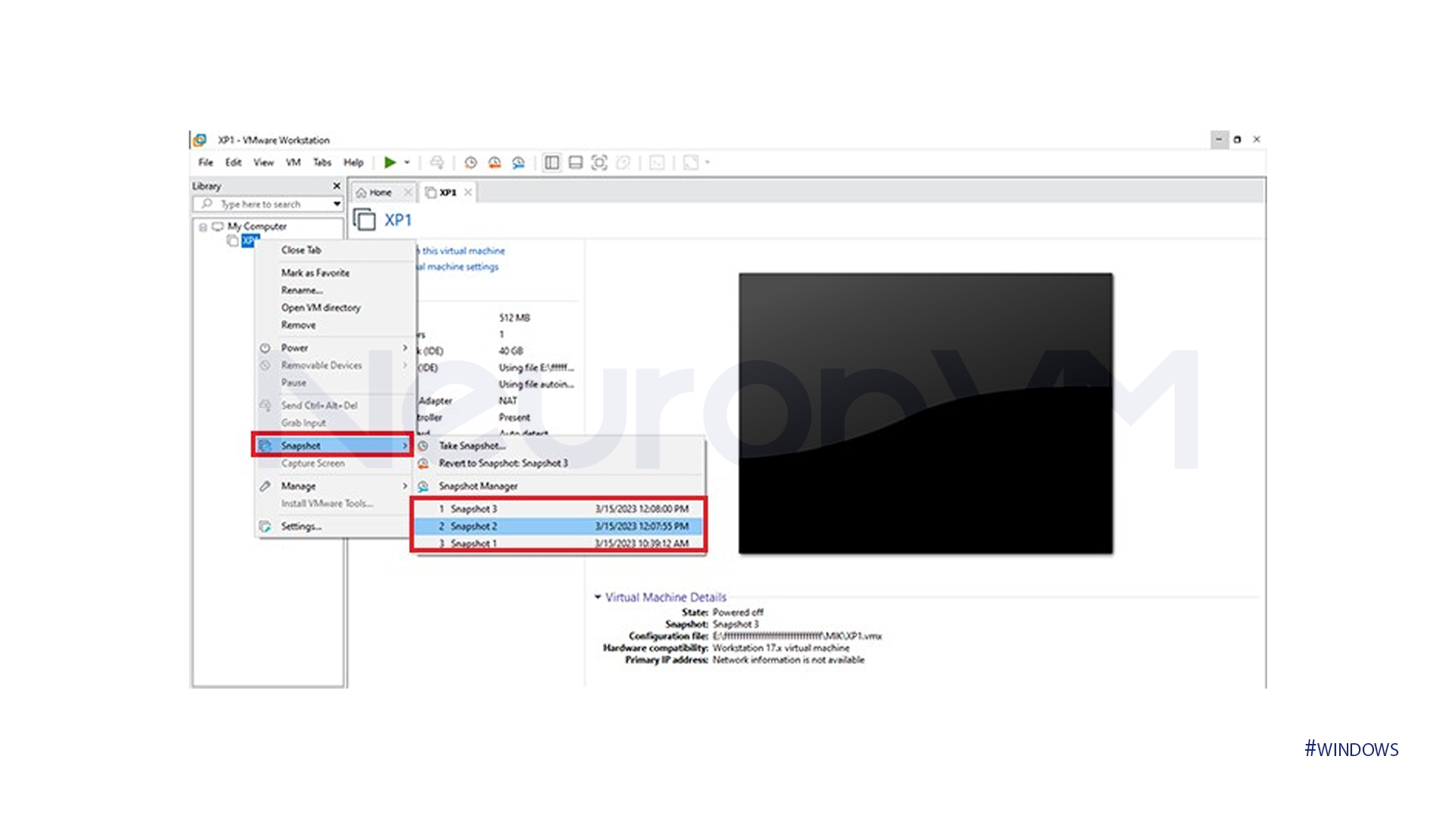Click the Settings entry icon
This screenshot has width=1456, height=819.
(265, 526)
